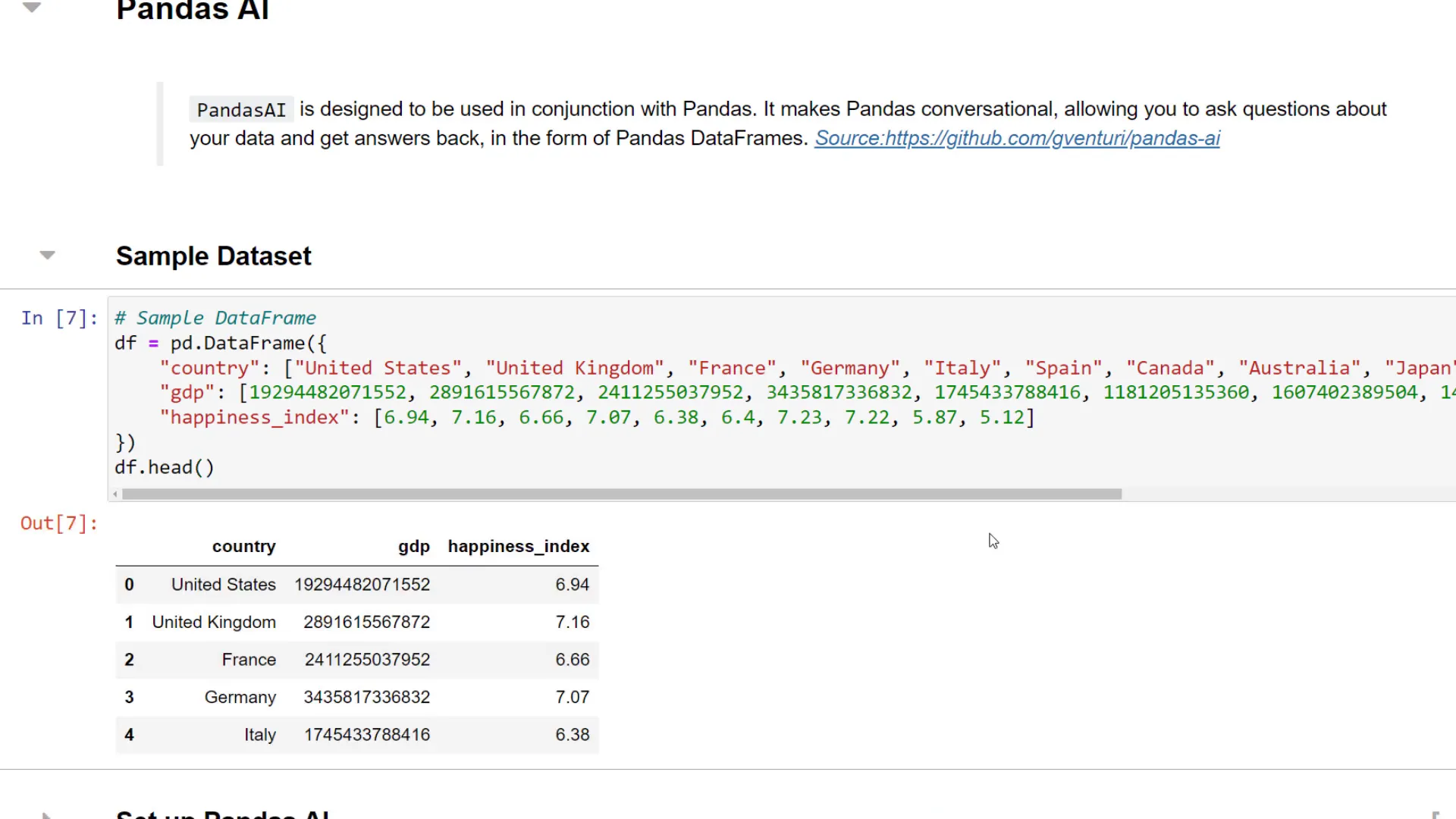Click the "country" key in code
The image size is (1456, 819).
tap(210, 369)
